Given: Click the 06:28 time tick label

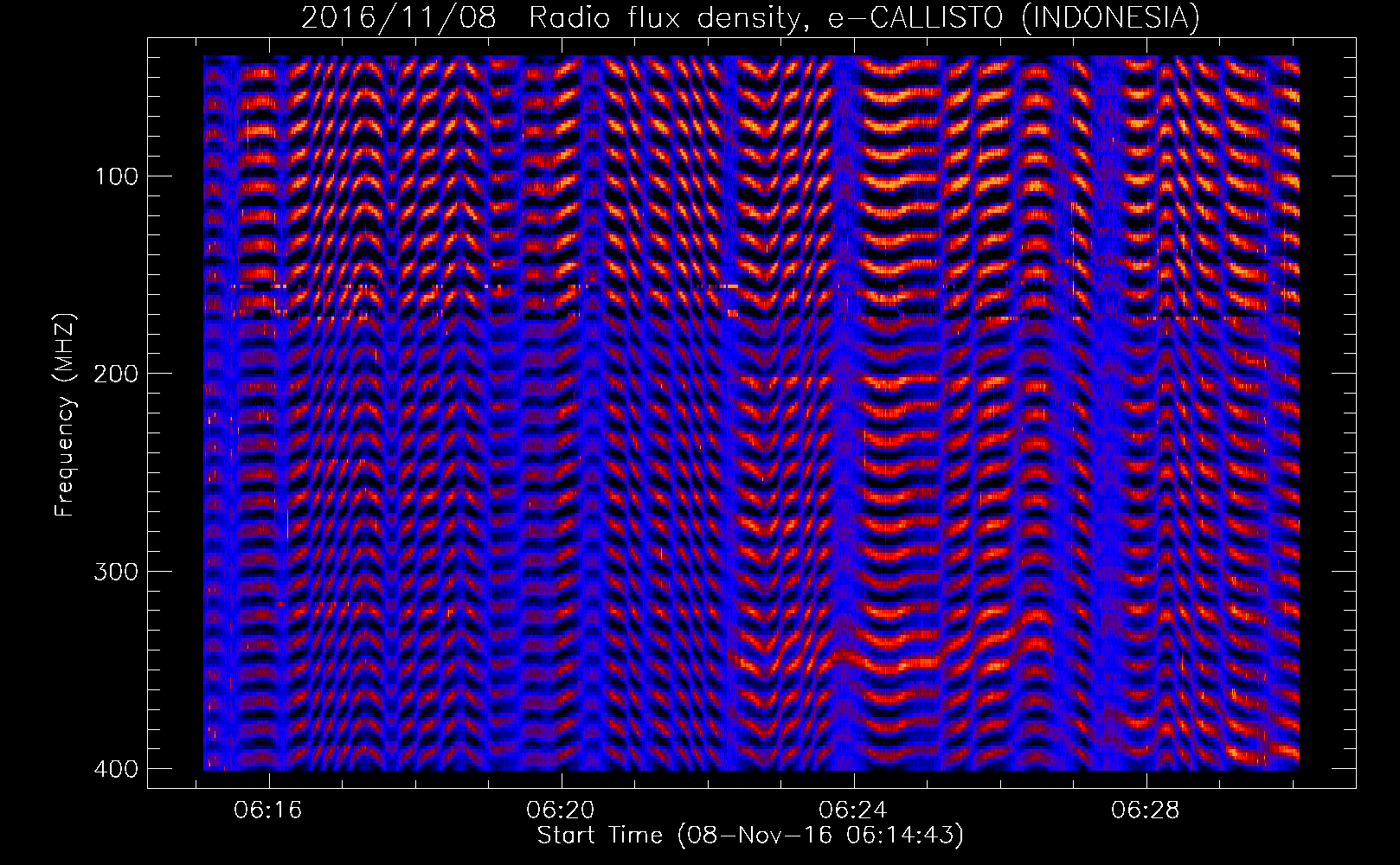Looking at the screenshot, I should [x=1146, y=811].
